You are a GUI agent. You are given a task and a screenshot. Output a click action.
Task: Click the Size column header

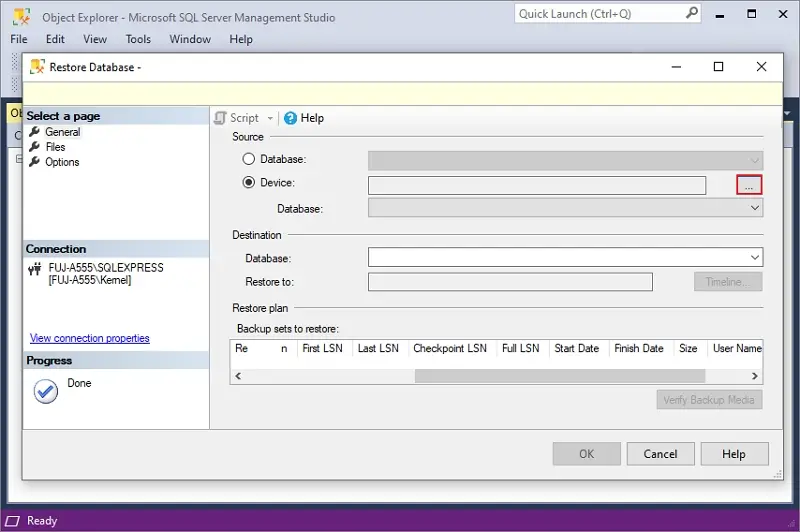tap(688, 348)
